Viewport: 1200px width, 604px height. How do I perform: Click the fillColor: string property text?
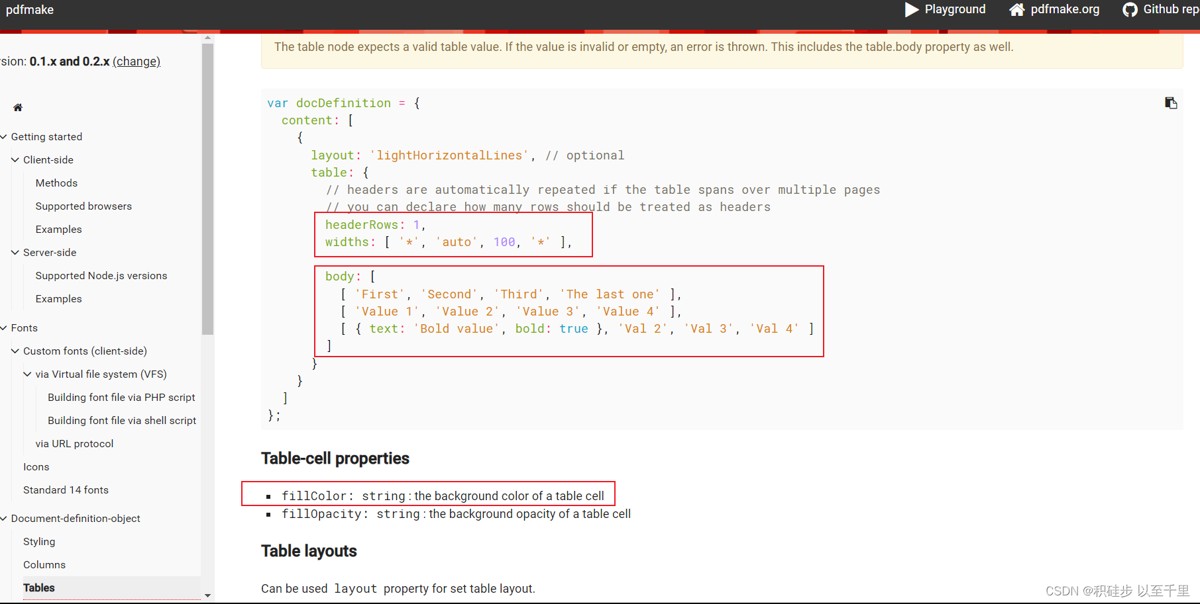click(344, 496)
